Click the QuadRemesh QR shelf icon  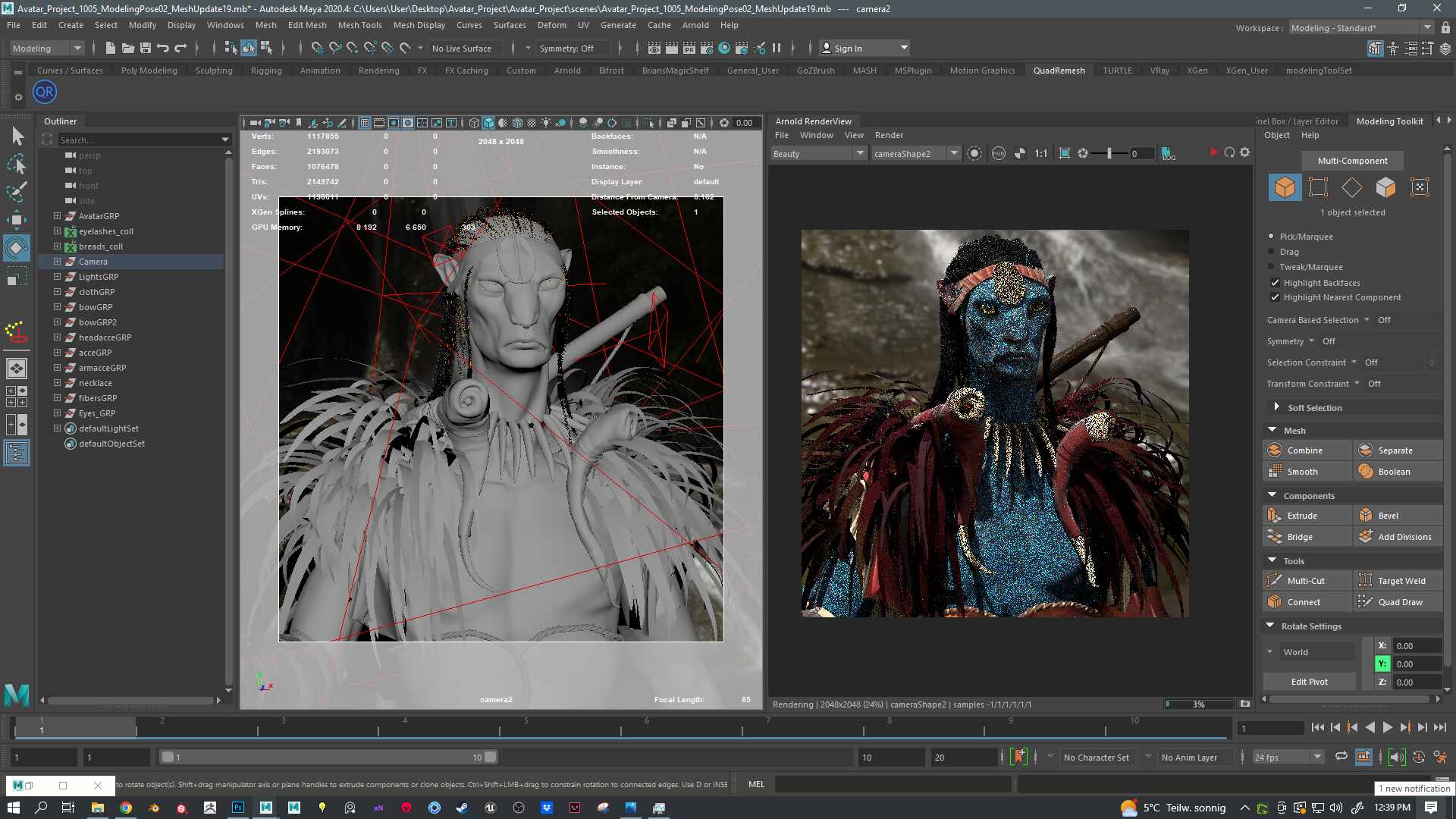pos(45,93)
